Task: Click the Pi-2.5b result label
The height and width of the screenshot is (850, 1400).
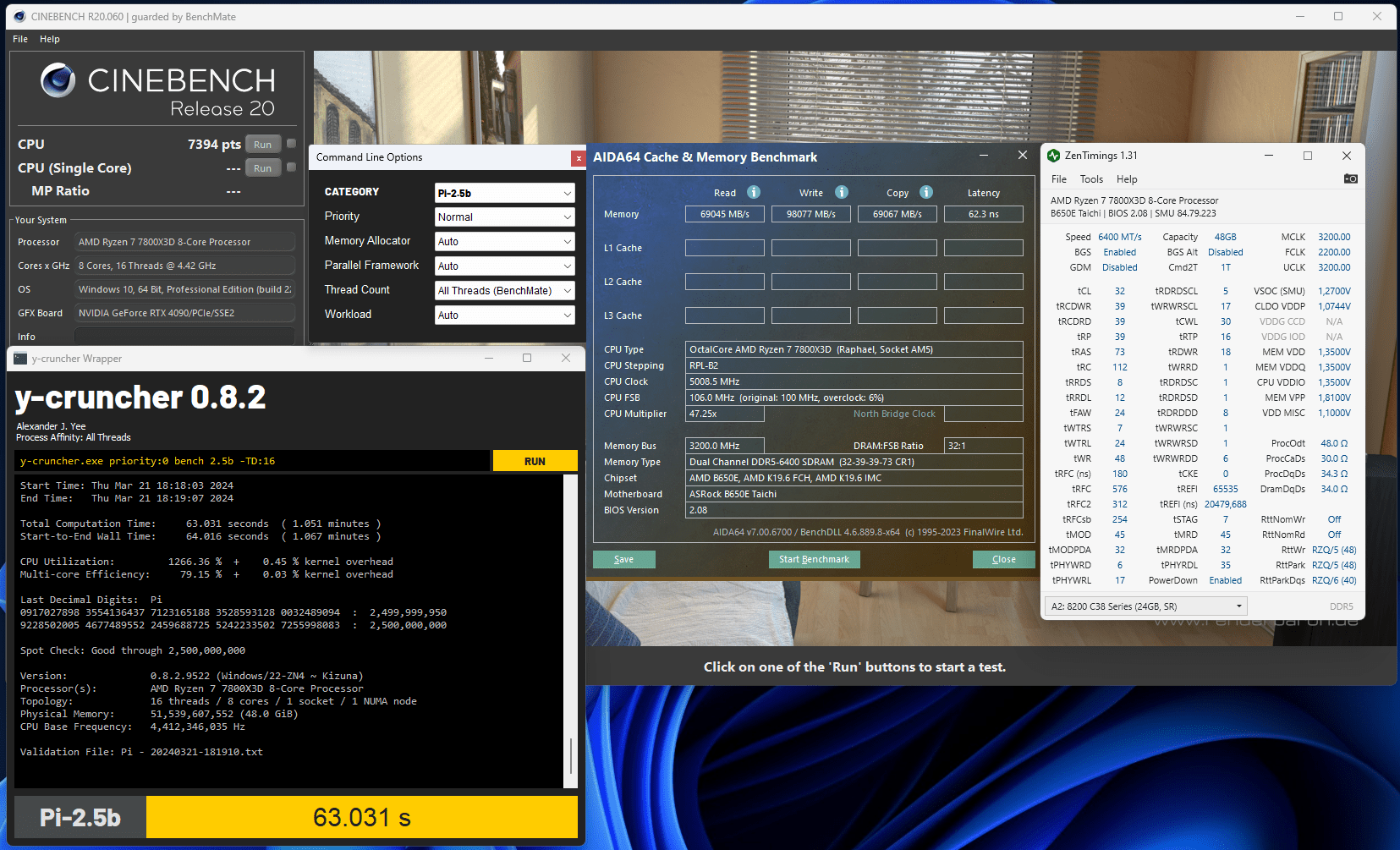Action: (x=80, y=818)
